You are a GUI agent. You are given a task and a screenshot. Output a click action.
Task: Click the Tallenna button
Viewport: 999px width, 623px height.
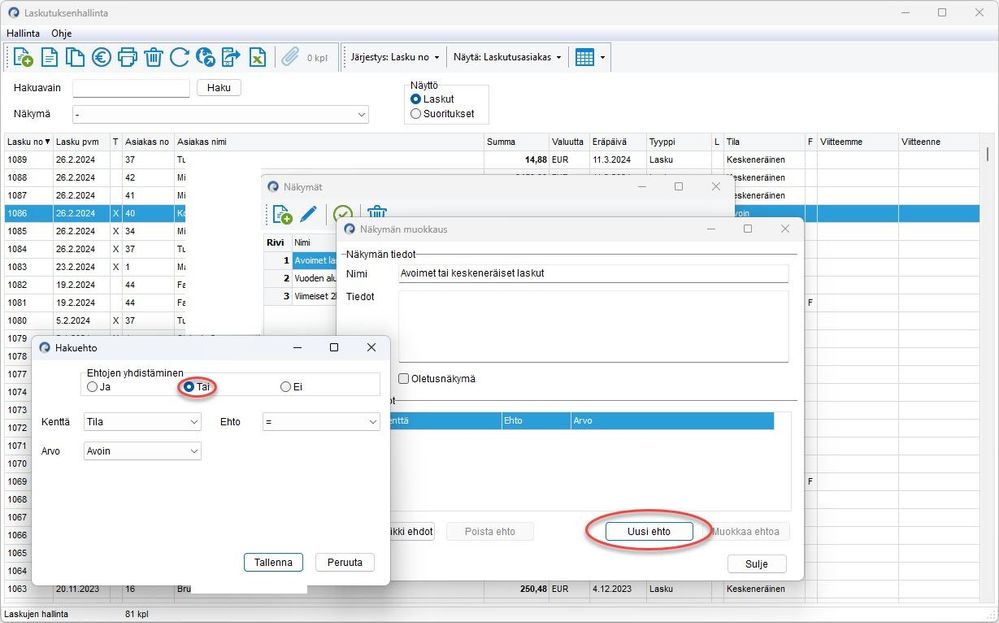(x=273, y=562)
